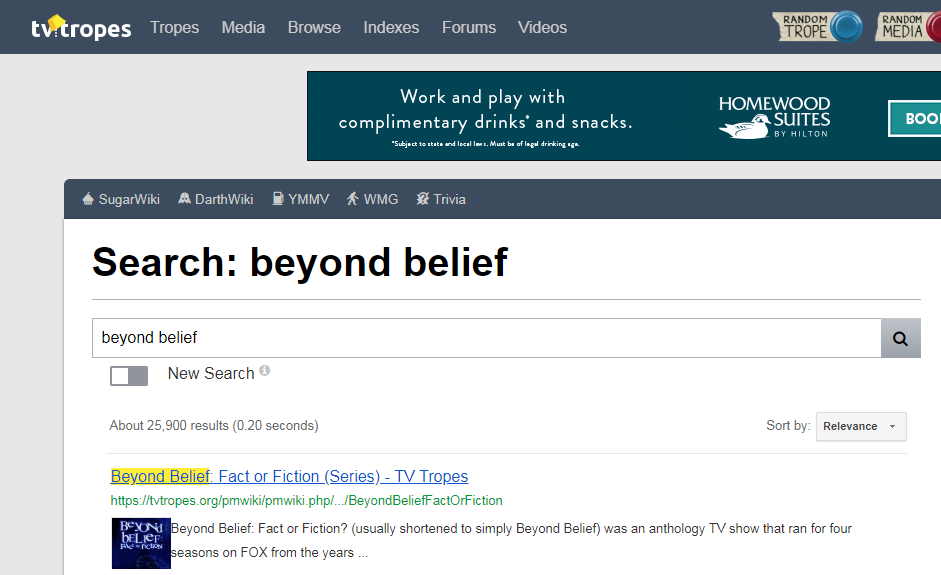
Task: Toggle the New Search switch
Action: 129,376
